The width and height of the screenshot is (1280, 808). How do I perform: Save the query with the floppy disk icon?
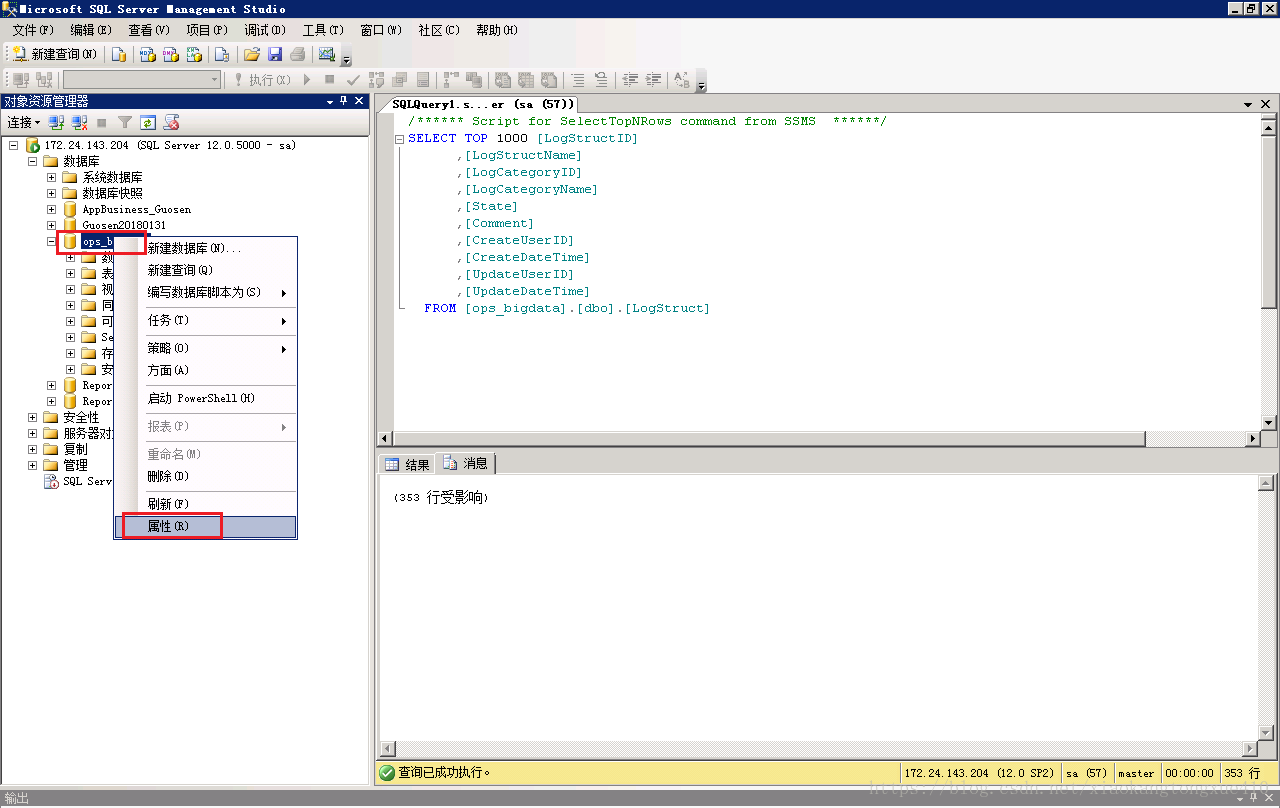(x=274, y=54)
